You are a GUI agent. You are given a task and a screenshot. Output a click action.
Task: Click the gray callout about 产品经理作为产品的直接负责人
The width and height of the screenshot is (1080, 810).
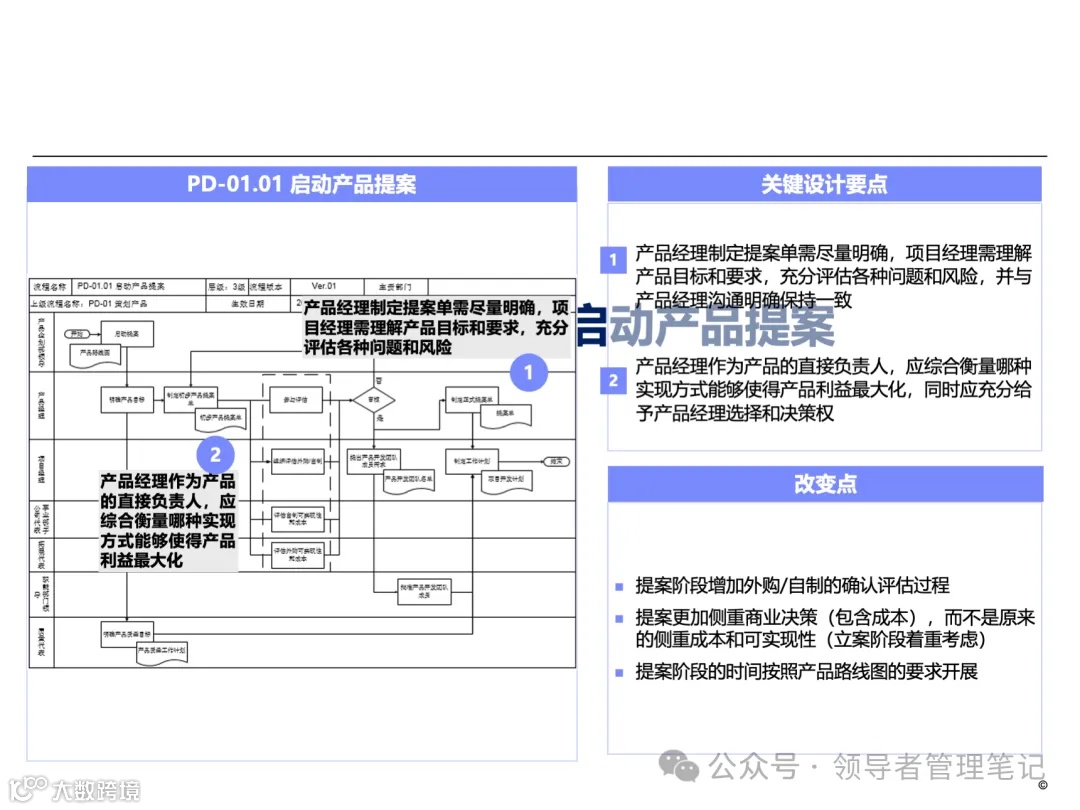coord(167,520)
